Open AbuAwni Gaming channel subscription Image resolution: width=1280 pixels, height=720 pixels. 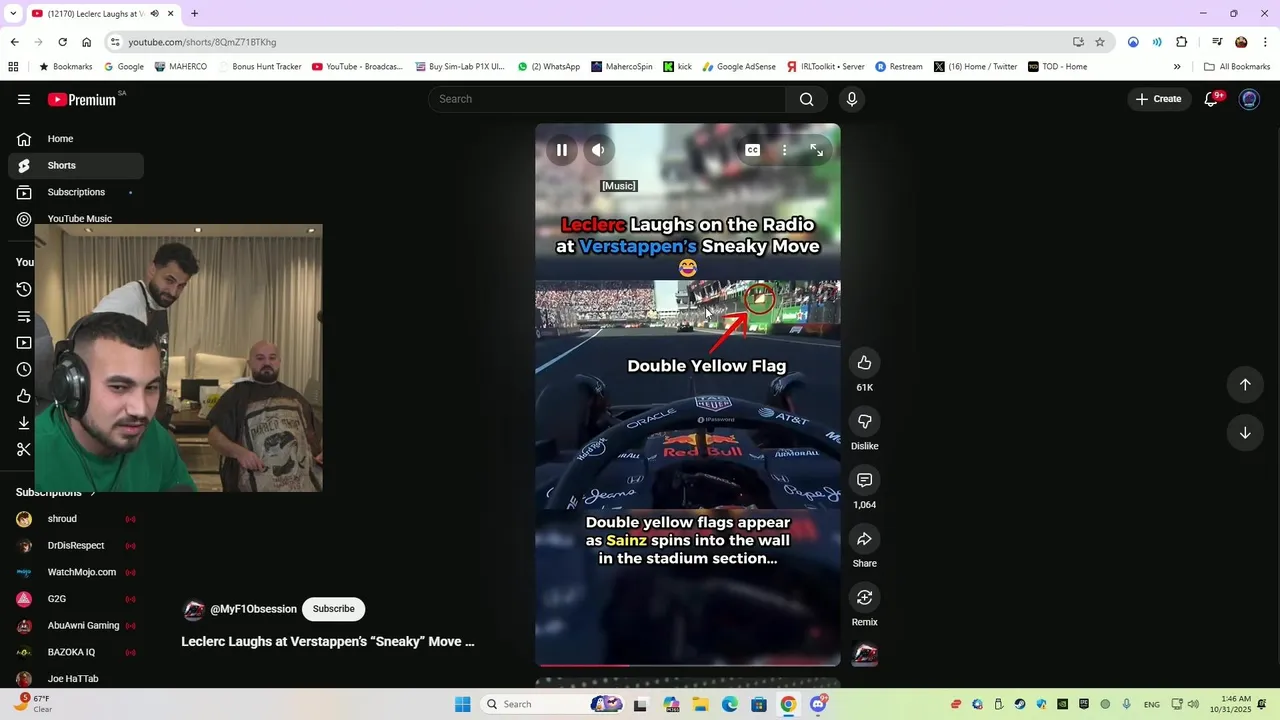tap(76, 625)
